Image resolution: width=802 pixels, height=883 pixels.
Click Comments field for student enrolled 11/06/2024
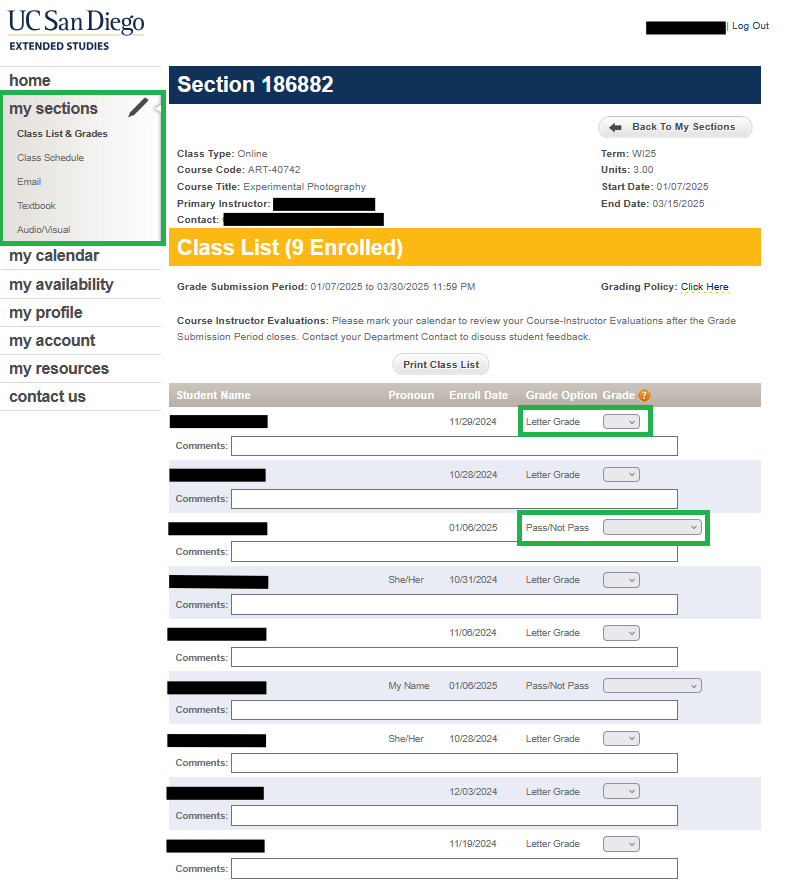(x=454, y=658)
